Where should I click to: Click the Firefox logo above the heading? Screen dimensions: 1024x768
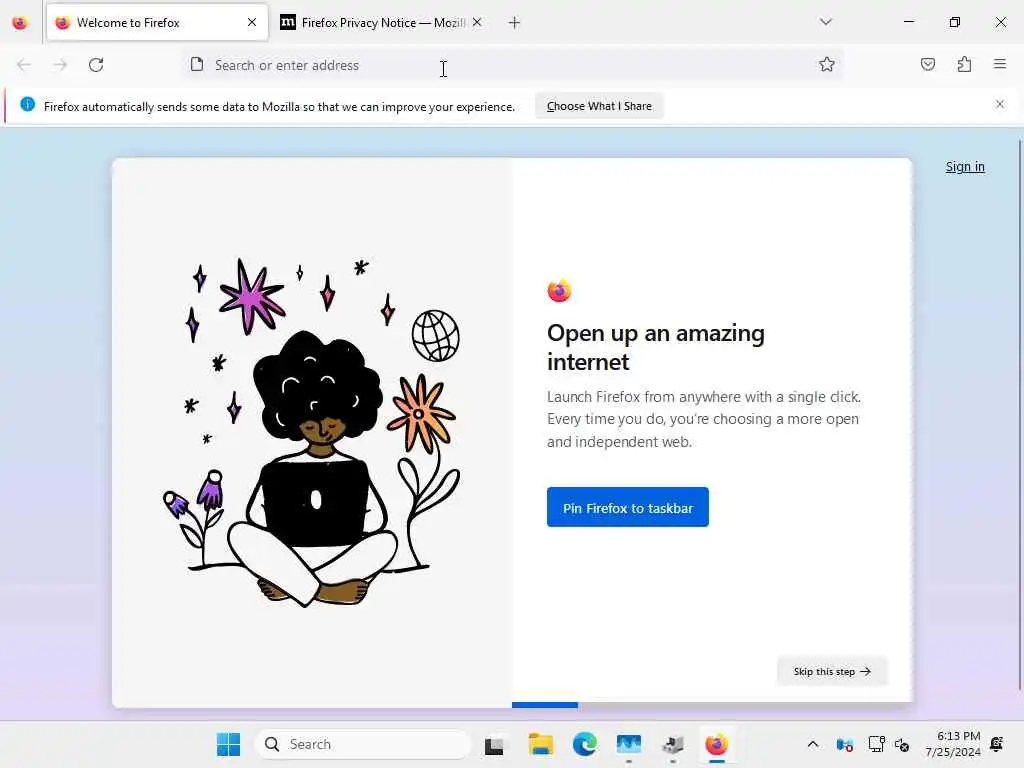(560, 290)
